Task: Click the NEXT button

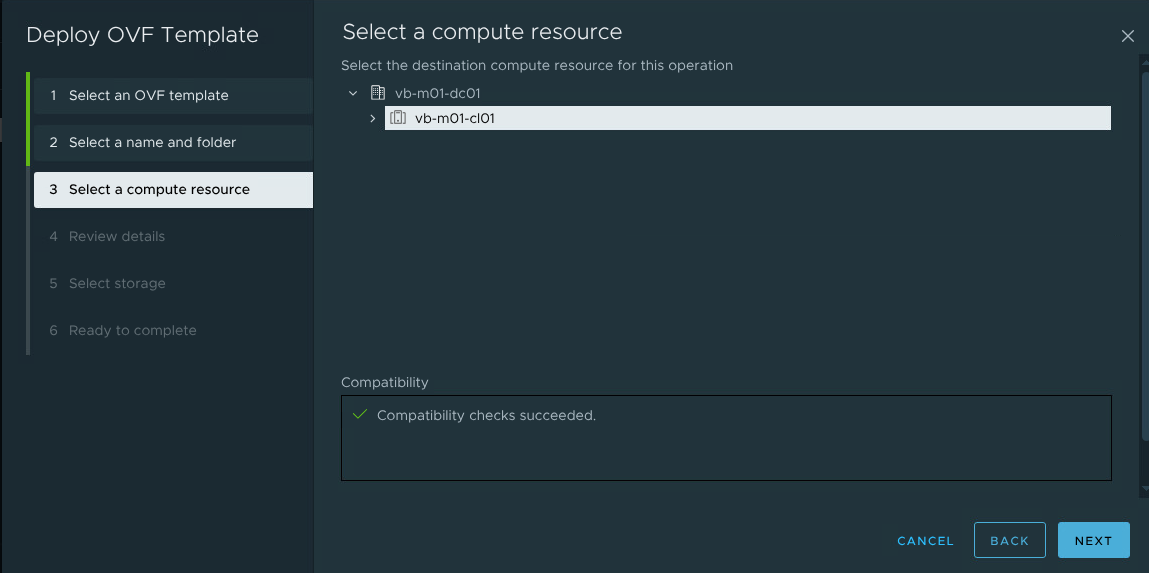Action: point(1093,541)
